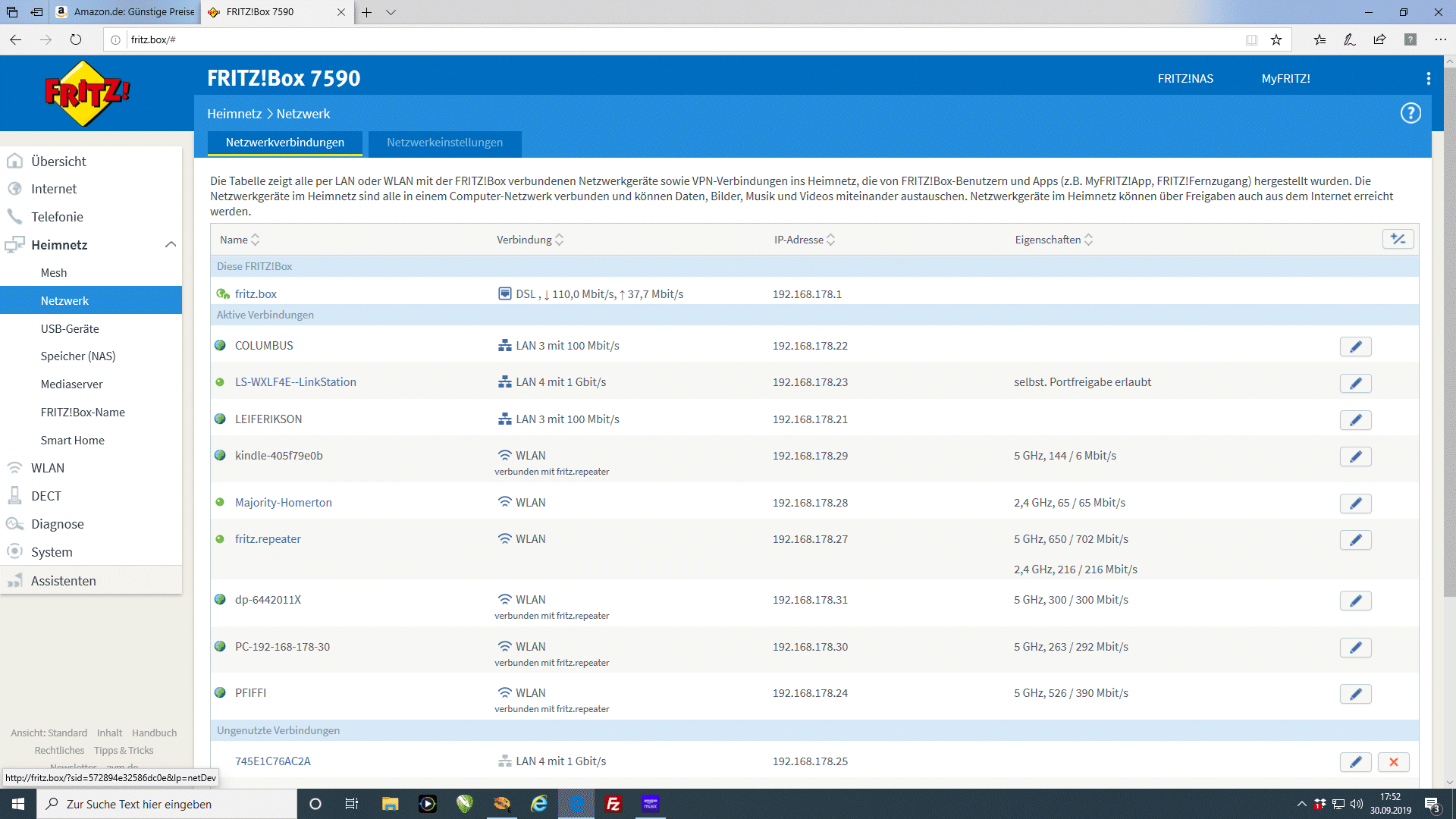The width and height of the screenshot is (1456, 819).
Task: Sort table by IP-Adresse column
Action: pos(805,240)
